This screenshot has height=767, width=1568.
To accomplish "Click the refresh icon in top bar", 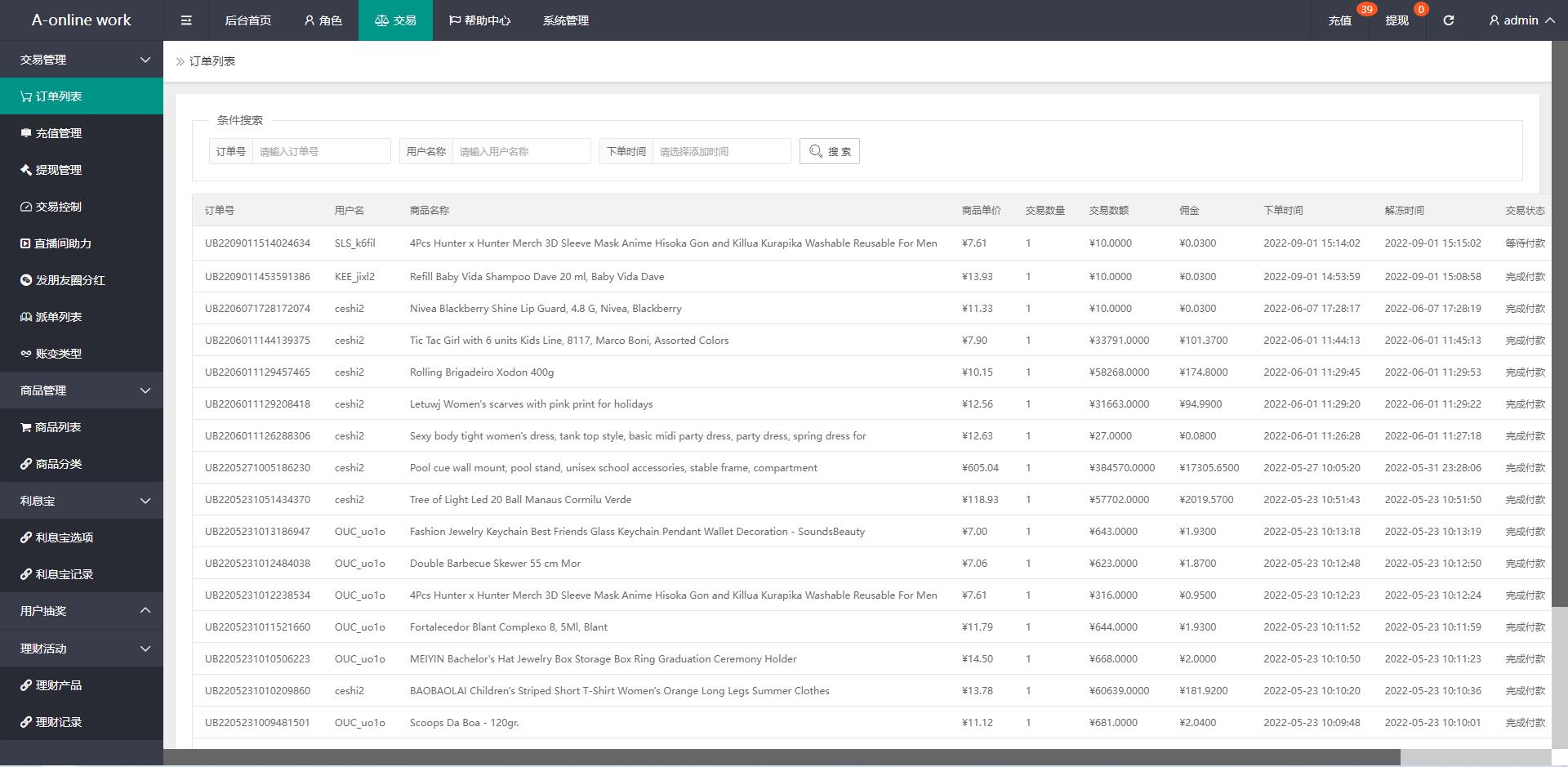I will [x=1448, y=20].
